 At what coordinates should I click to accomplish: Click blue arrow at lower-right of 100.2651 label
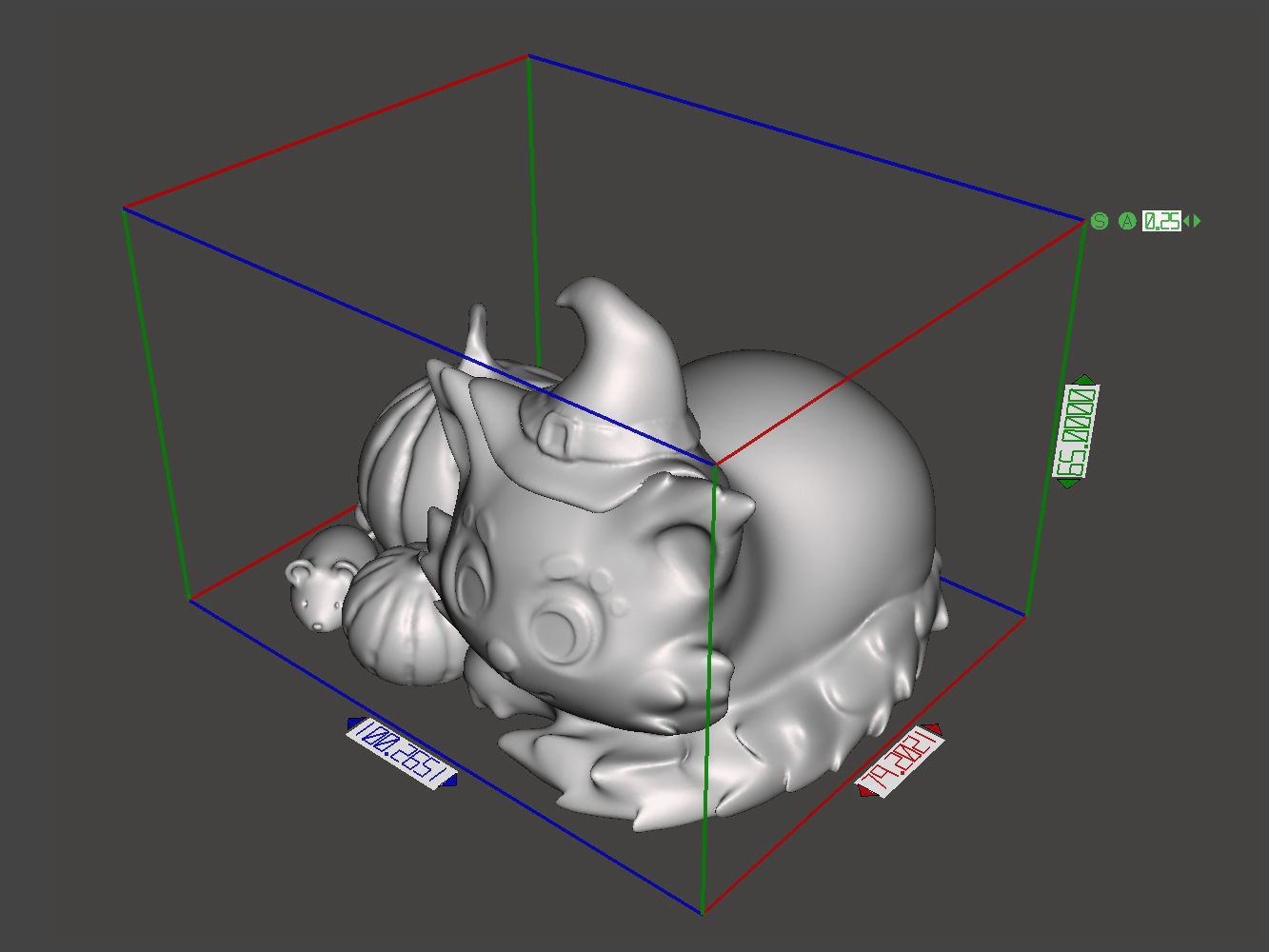tap(451, 782)
